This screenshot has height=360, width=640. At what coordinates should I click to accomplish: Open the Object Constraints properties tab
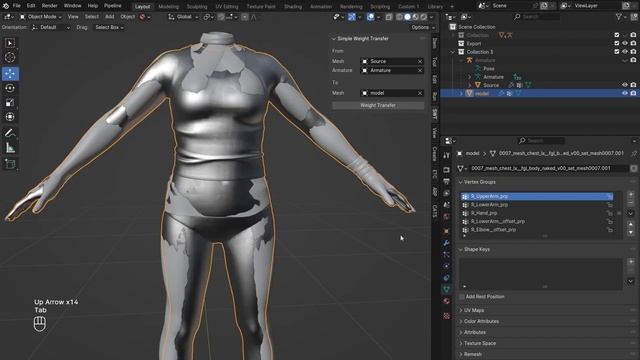[446, 278]
